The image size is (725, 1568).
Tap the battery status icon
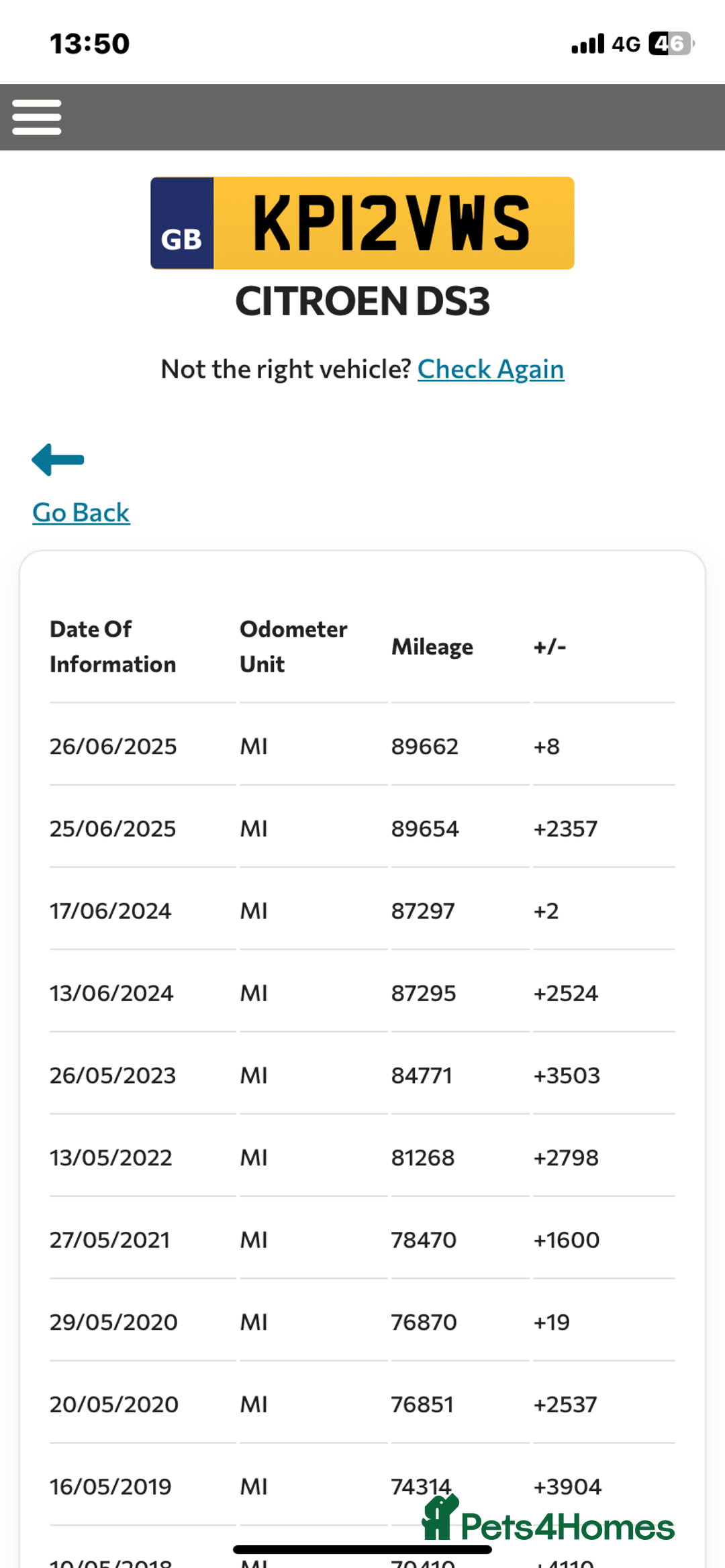pos(671,44)
